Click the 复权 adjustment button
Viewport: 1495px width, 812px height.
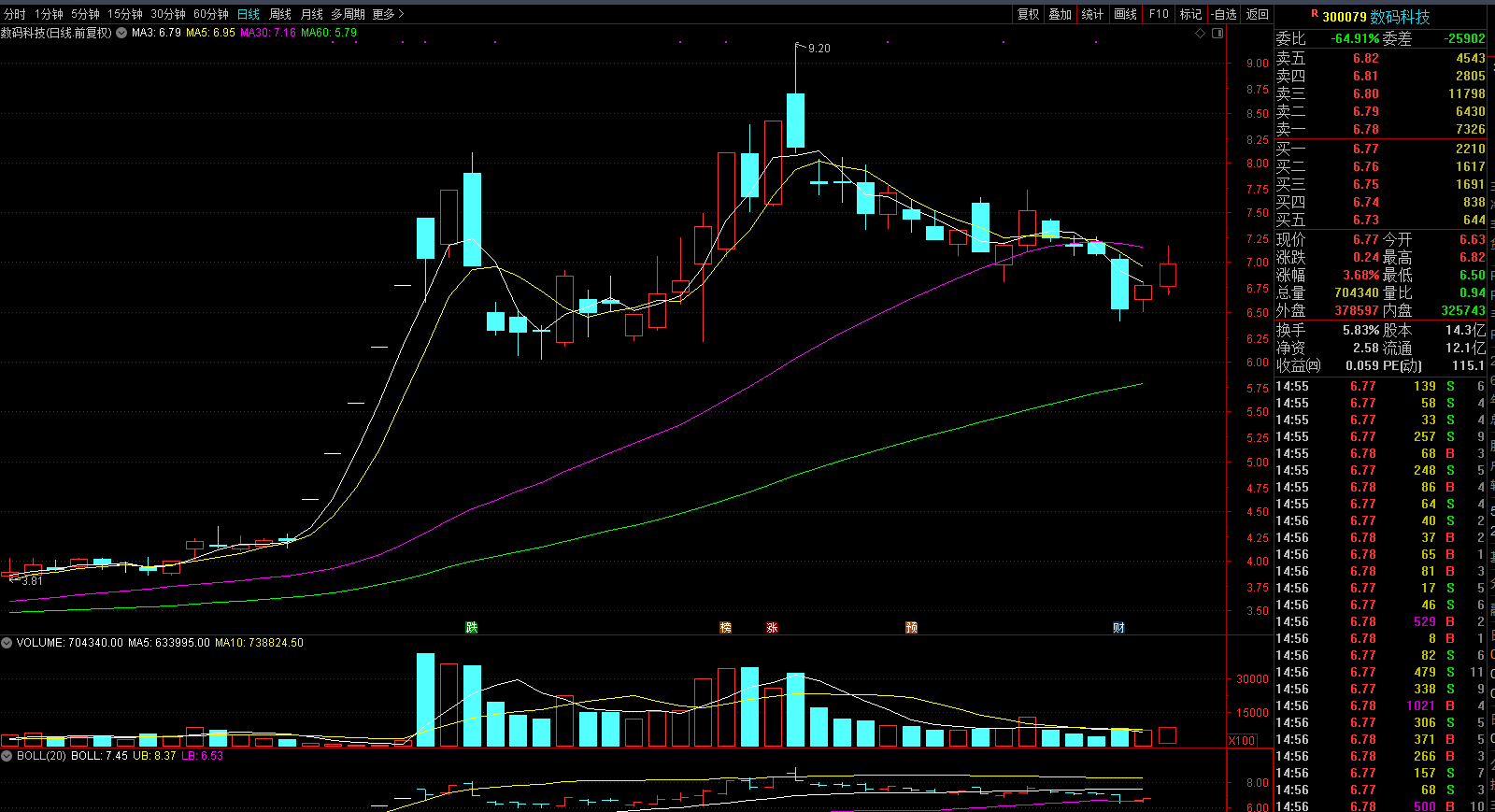(1029, 14)
